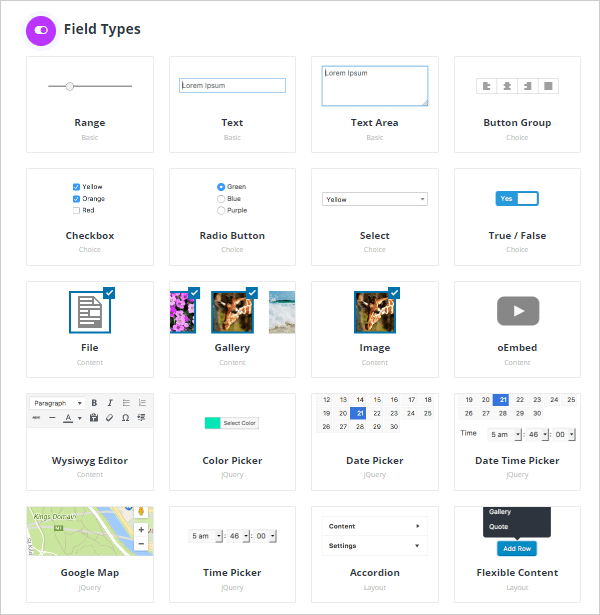
Task: Open the Paragraph format dropdown
Action: point(57,402)
